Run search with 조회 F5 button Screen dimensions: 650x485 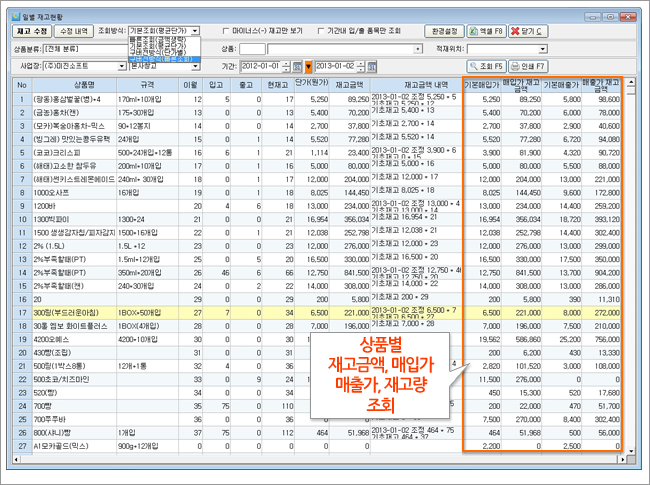[486, 66]
